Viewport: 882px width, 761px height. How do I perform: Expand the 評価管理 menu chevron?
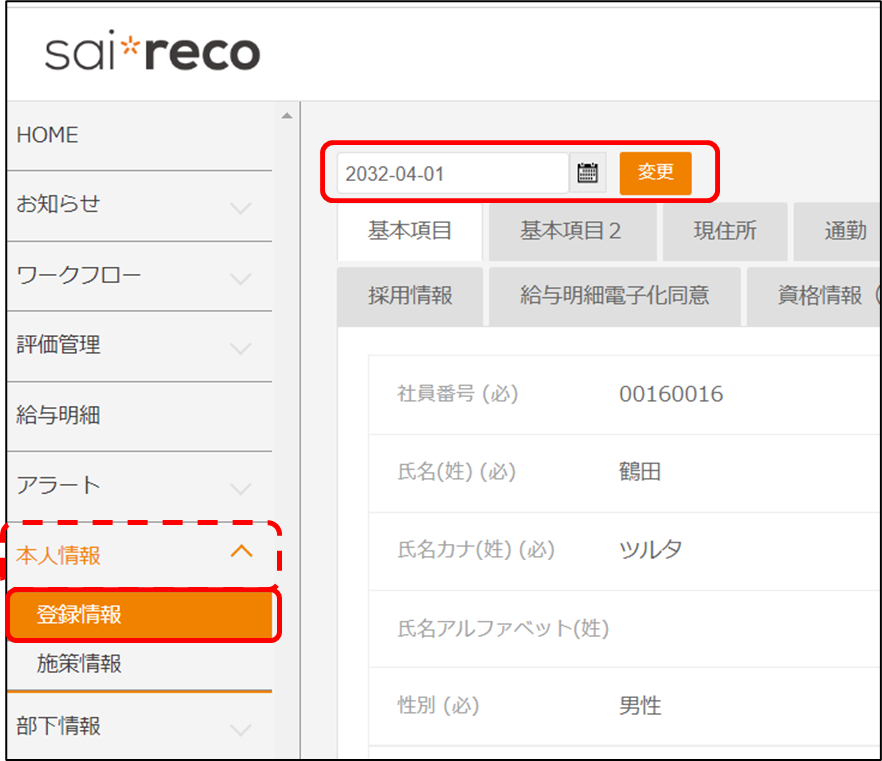tap(241, 348)
